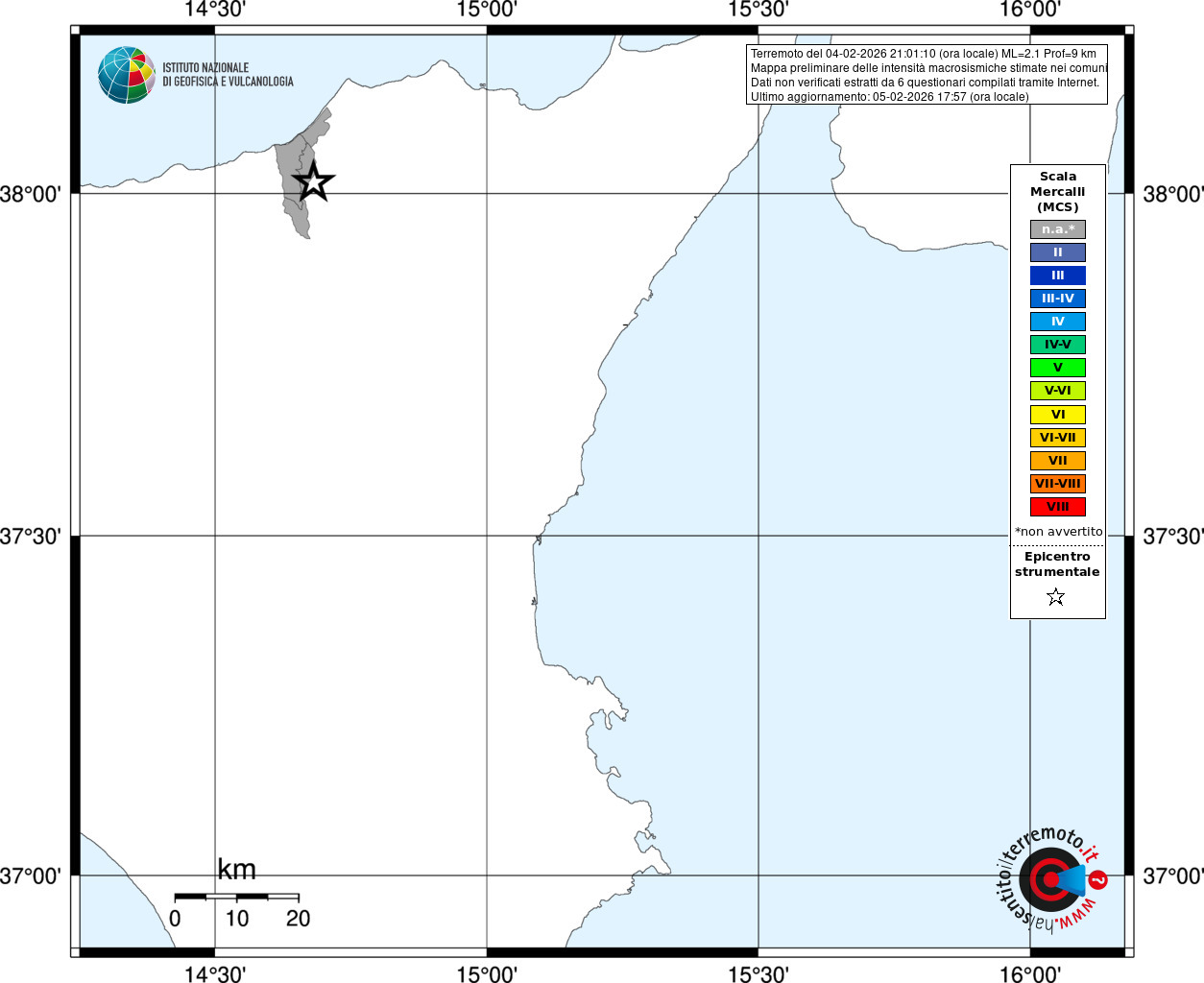Click the left 37°00' latitude label

31,876
